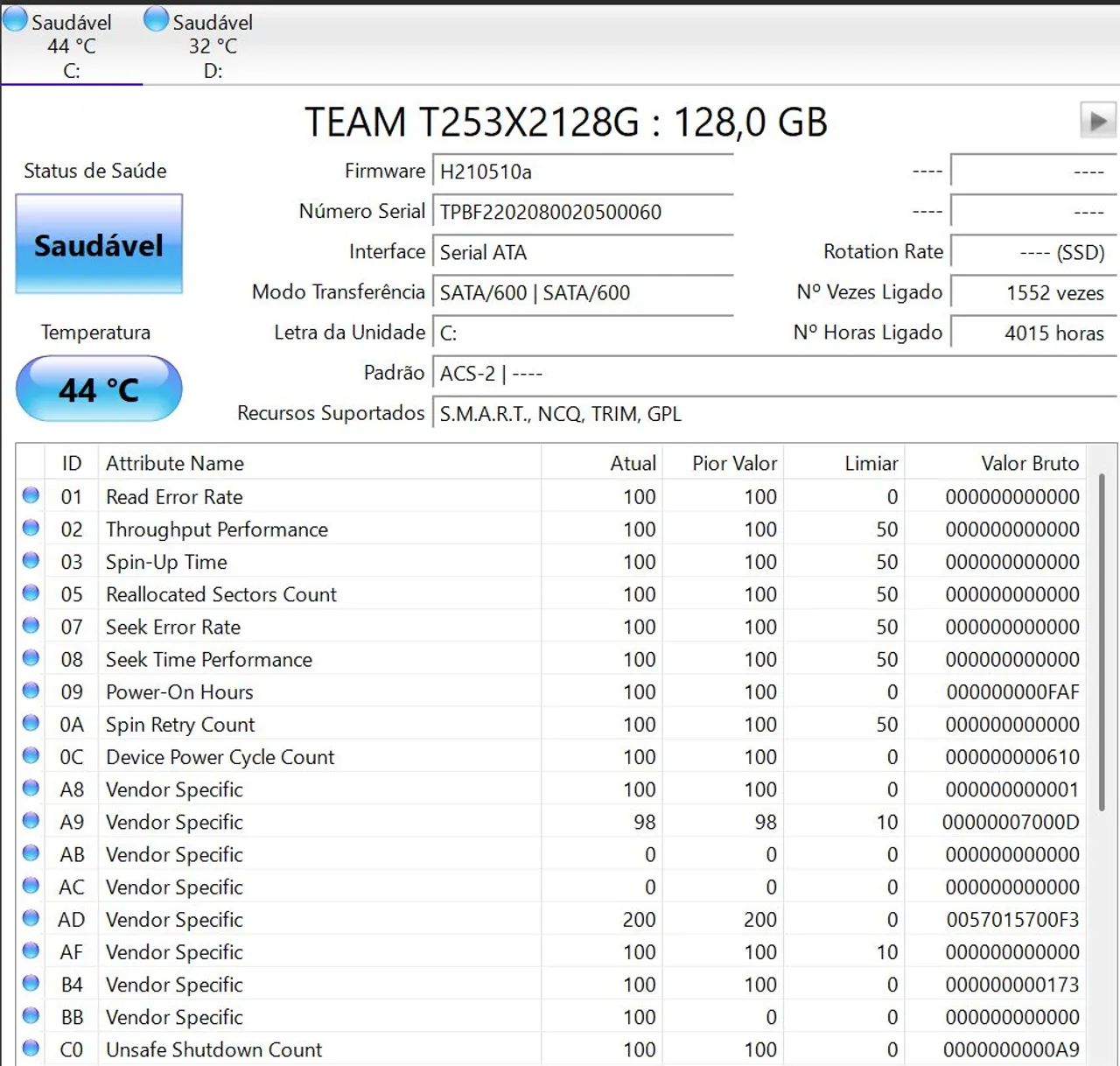The image size is (1120, 1066).
Task: Select the status orb on row AD
Action: [31, 917]
